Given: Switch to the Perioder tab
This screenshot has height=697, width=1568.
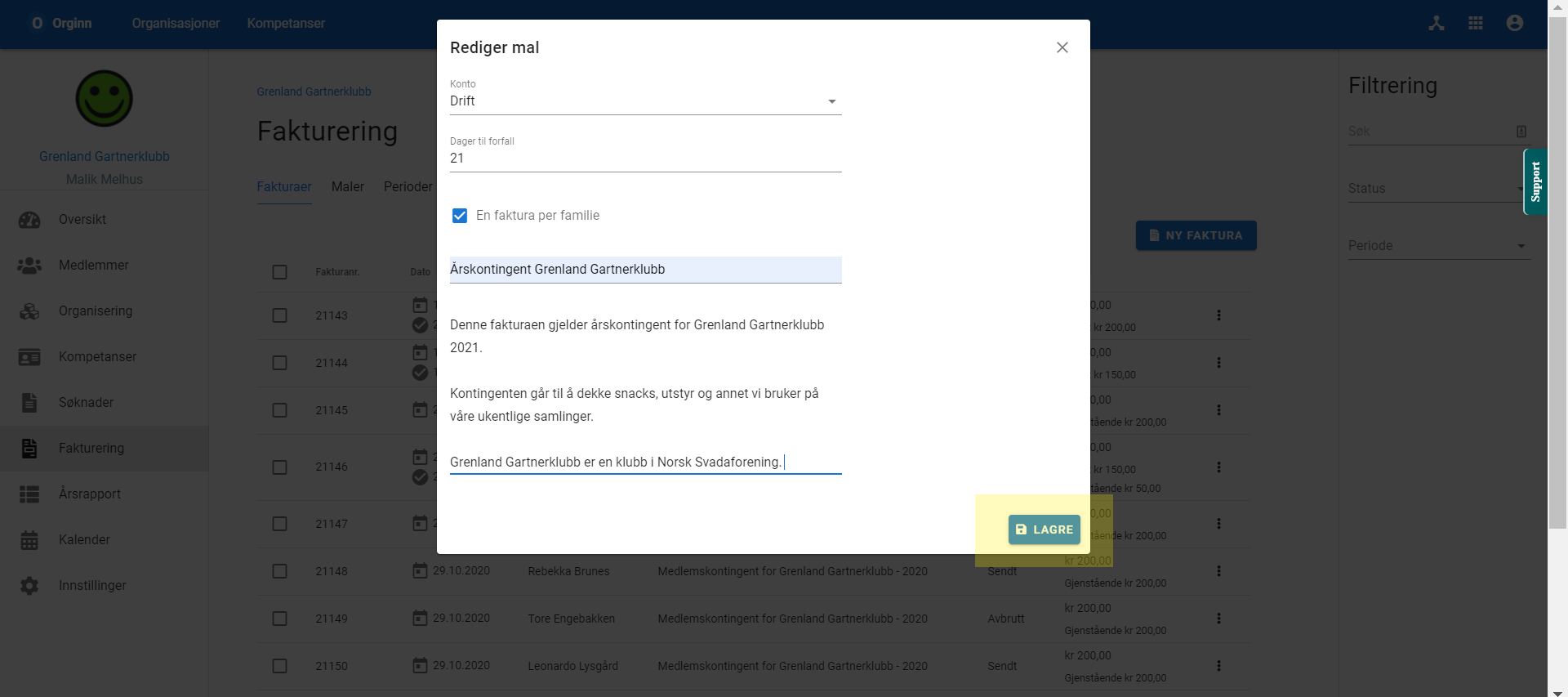Looking at the screenshot, I should click(408, 187).
